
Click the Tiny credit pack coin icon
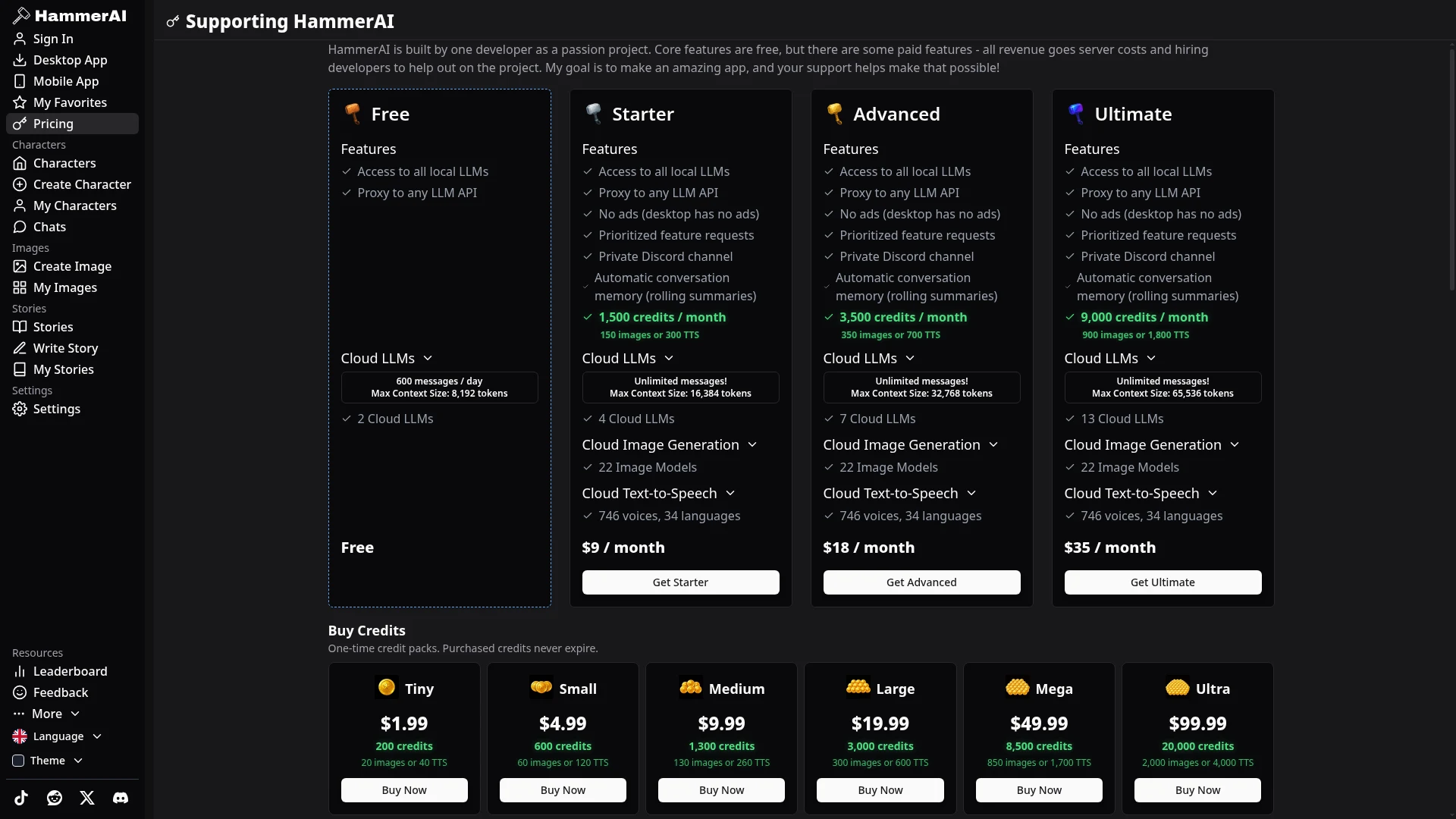click(x=387, y=688)
